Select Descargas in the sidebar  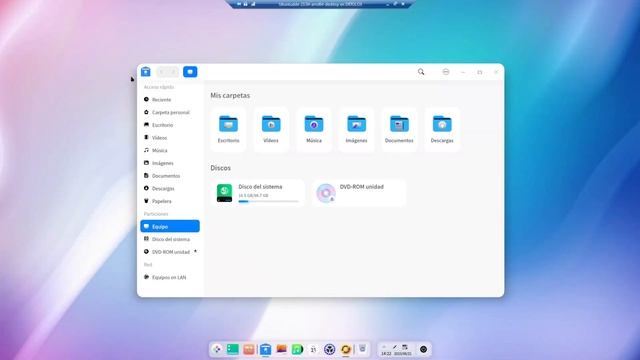[170, 188]
